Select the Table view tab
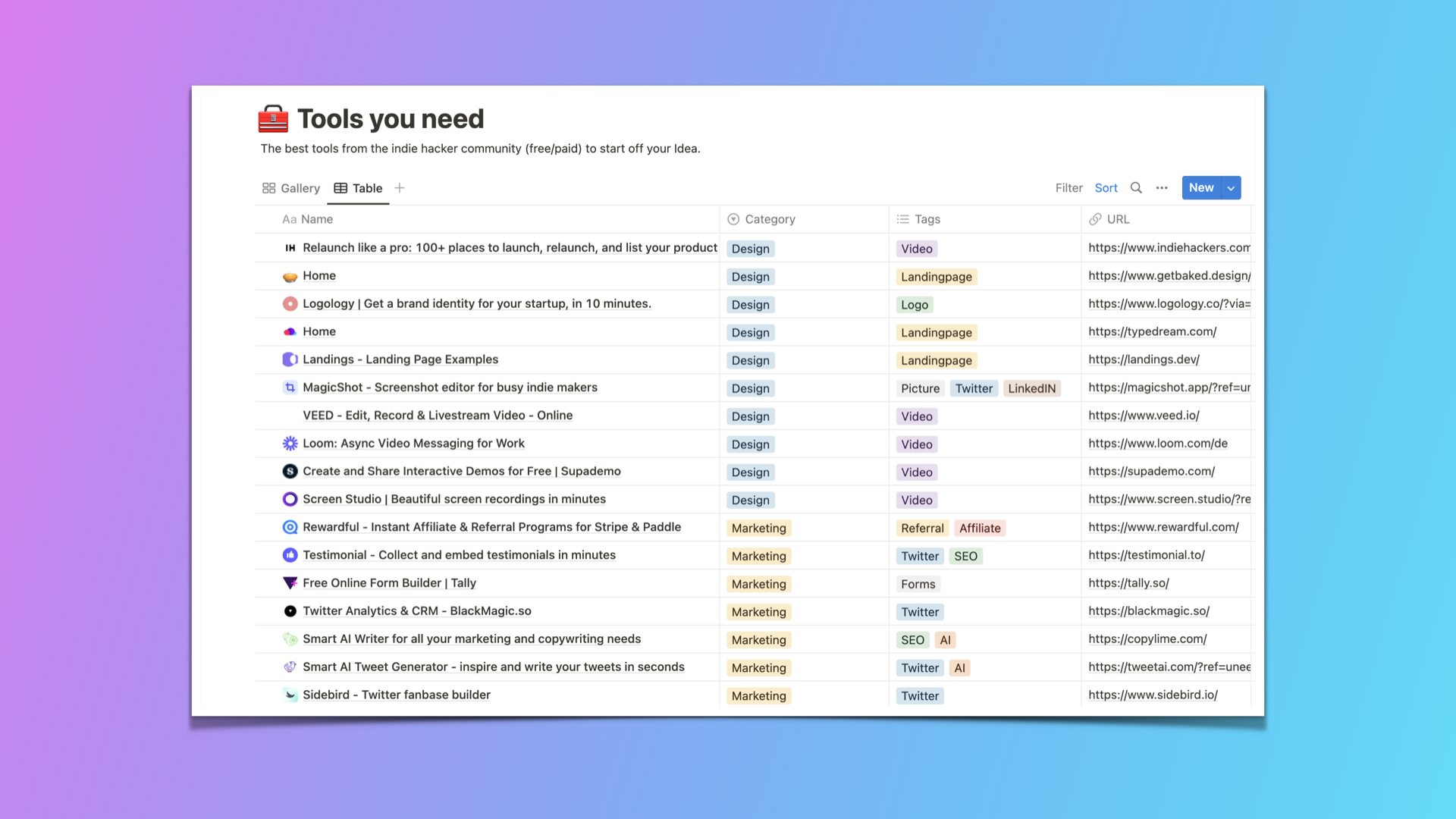 pyautogui.click(x=358, y=188)
